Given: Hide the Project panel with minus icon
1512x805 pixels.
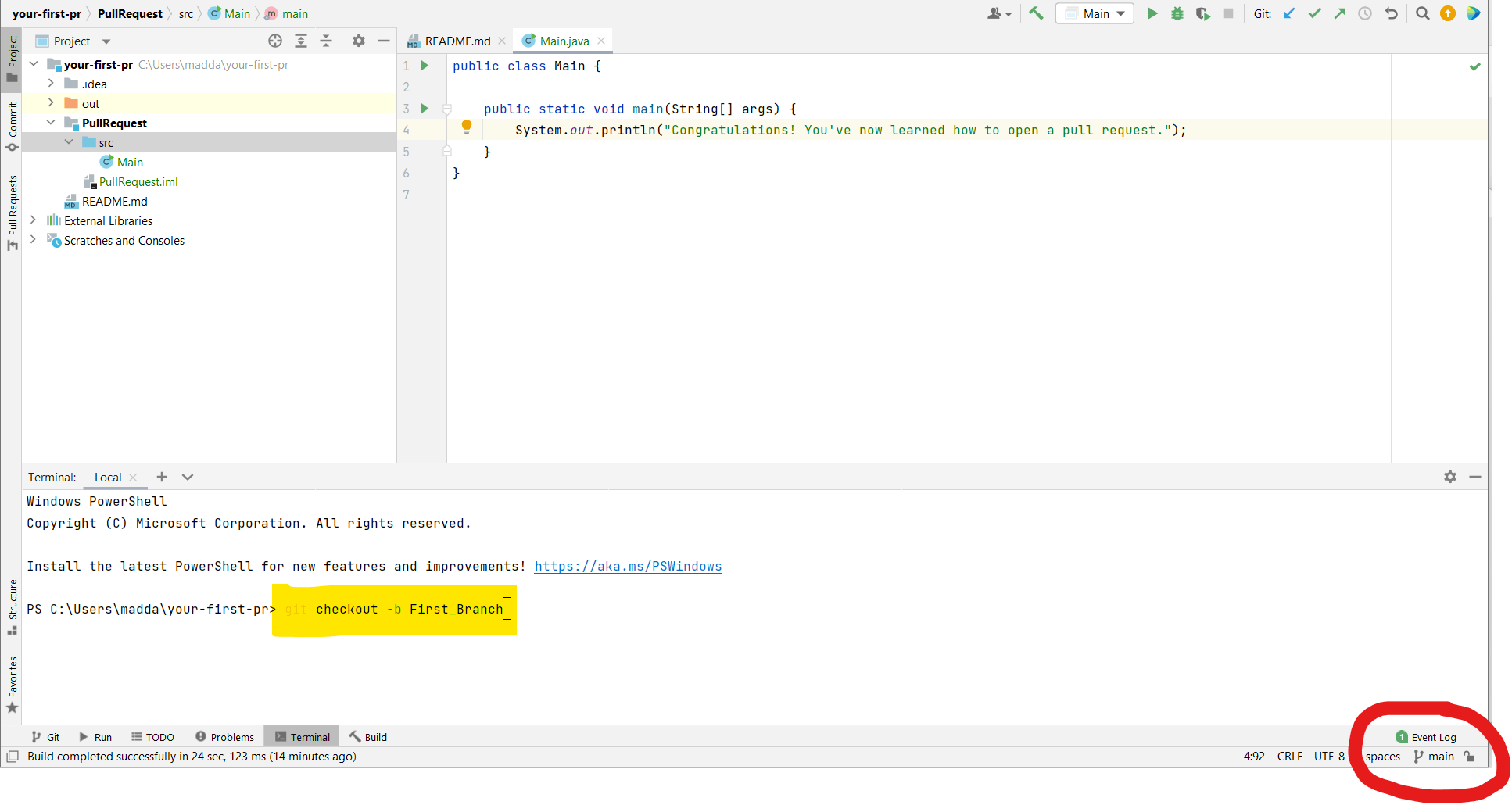Looking at the screenshot, I should [384, 41].
